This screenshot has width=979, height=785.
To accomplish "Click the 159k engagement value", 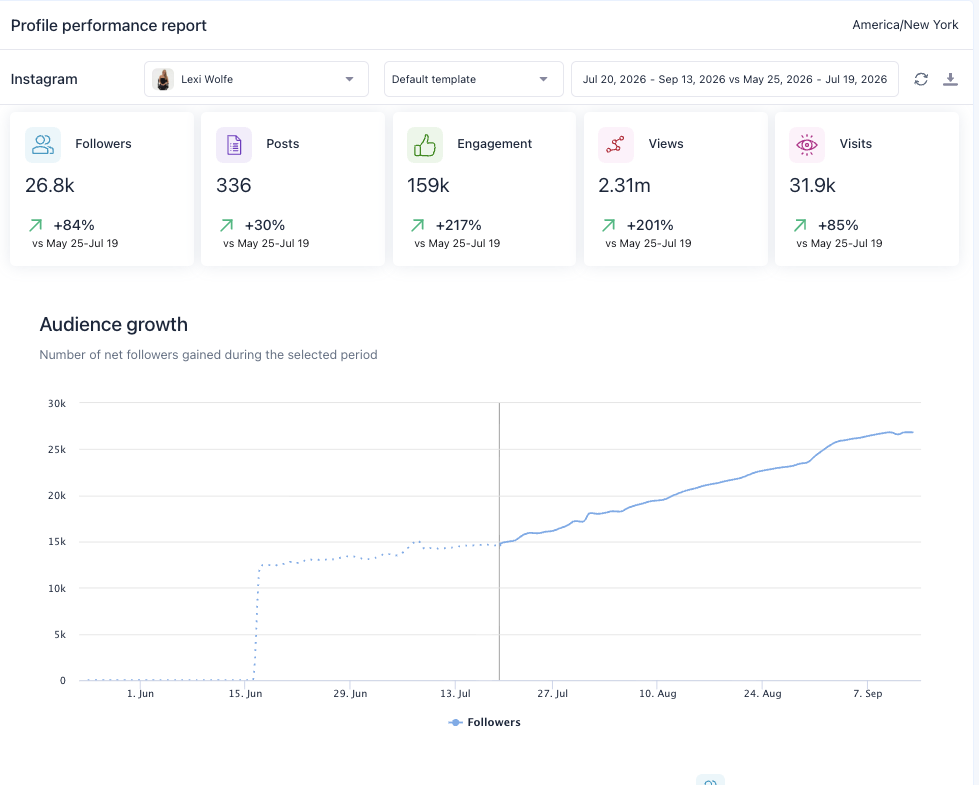I will point(428,185).
